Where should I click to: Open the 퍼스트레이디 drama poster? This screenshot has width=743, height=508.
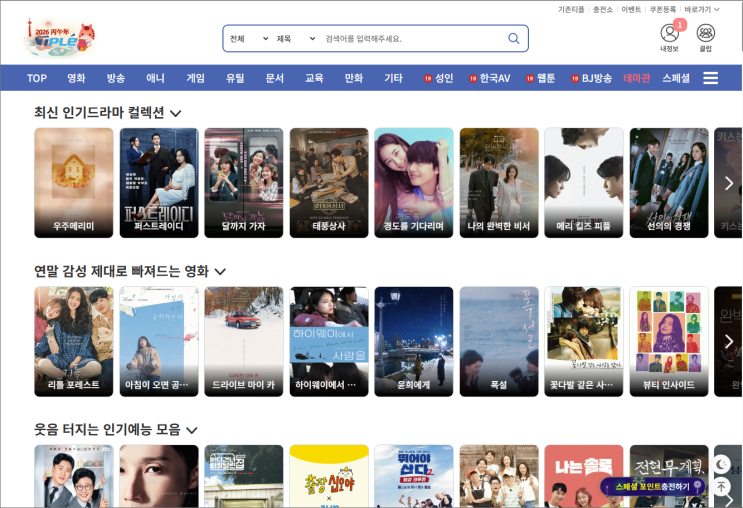tap(159, 183)
